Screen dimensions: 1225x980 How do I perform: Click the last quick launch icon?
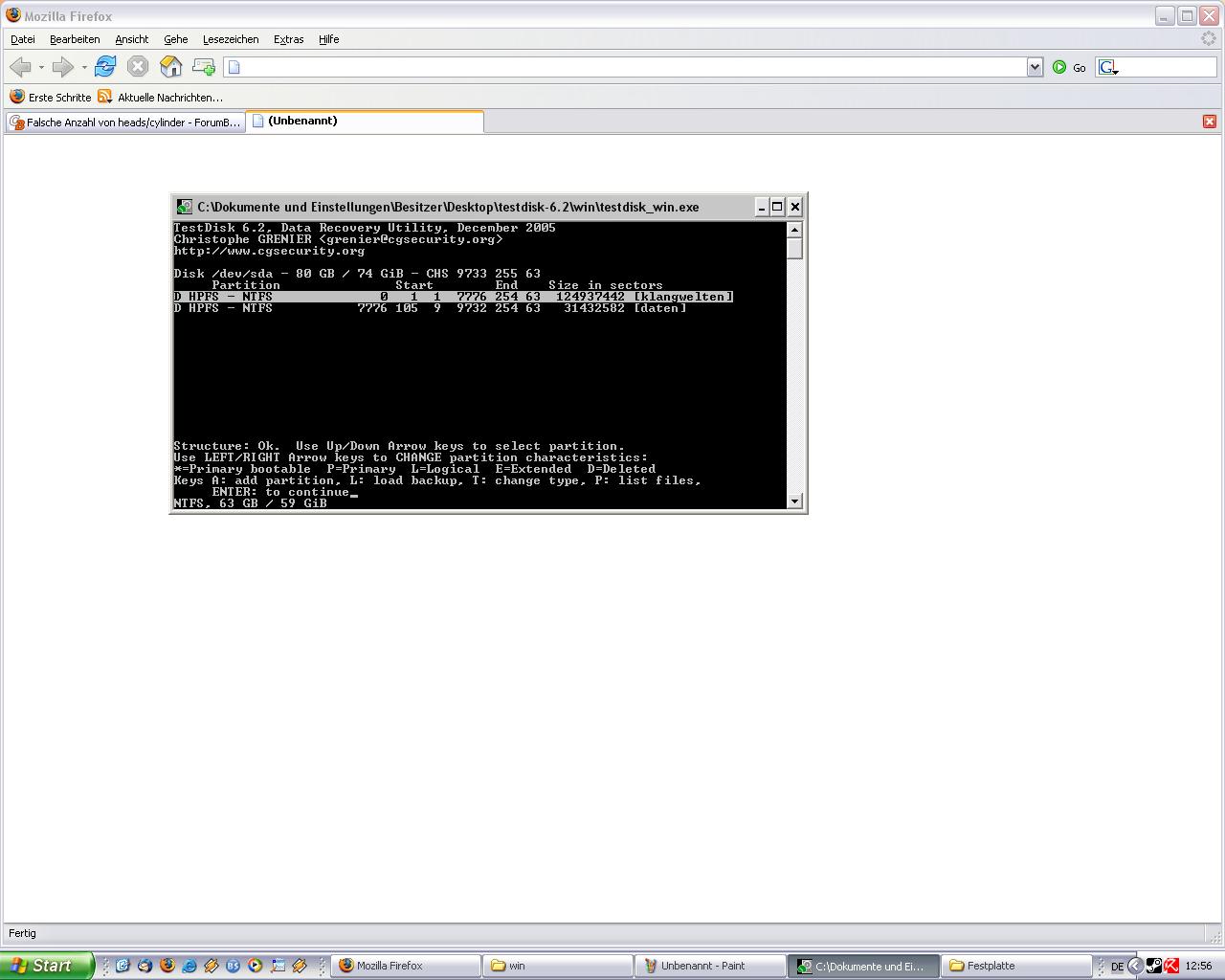tap(299, 966)
